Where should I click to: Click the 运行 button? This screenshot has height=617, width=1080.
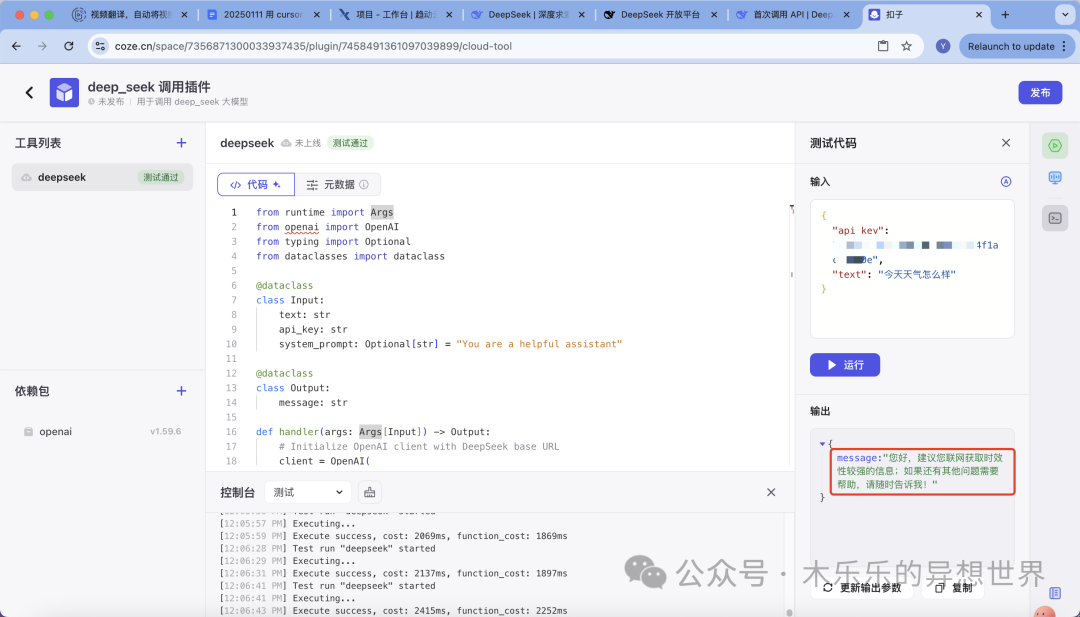click(x=844, y=365)
